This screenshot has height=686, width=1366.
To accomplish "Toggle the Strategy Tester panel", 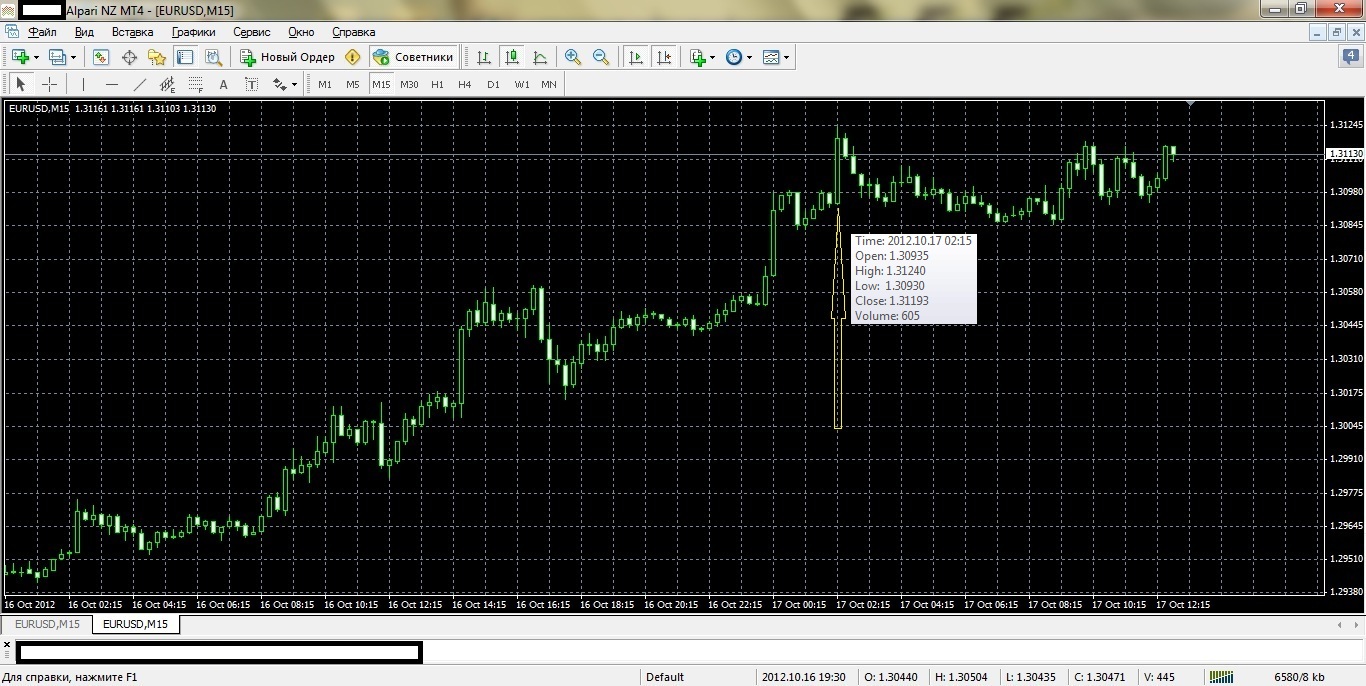I will click(x=211, y=57).
